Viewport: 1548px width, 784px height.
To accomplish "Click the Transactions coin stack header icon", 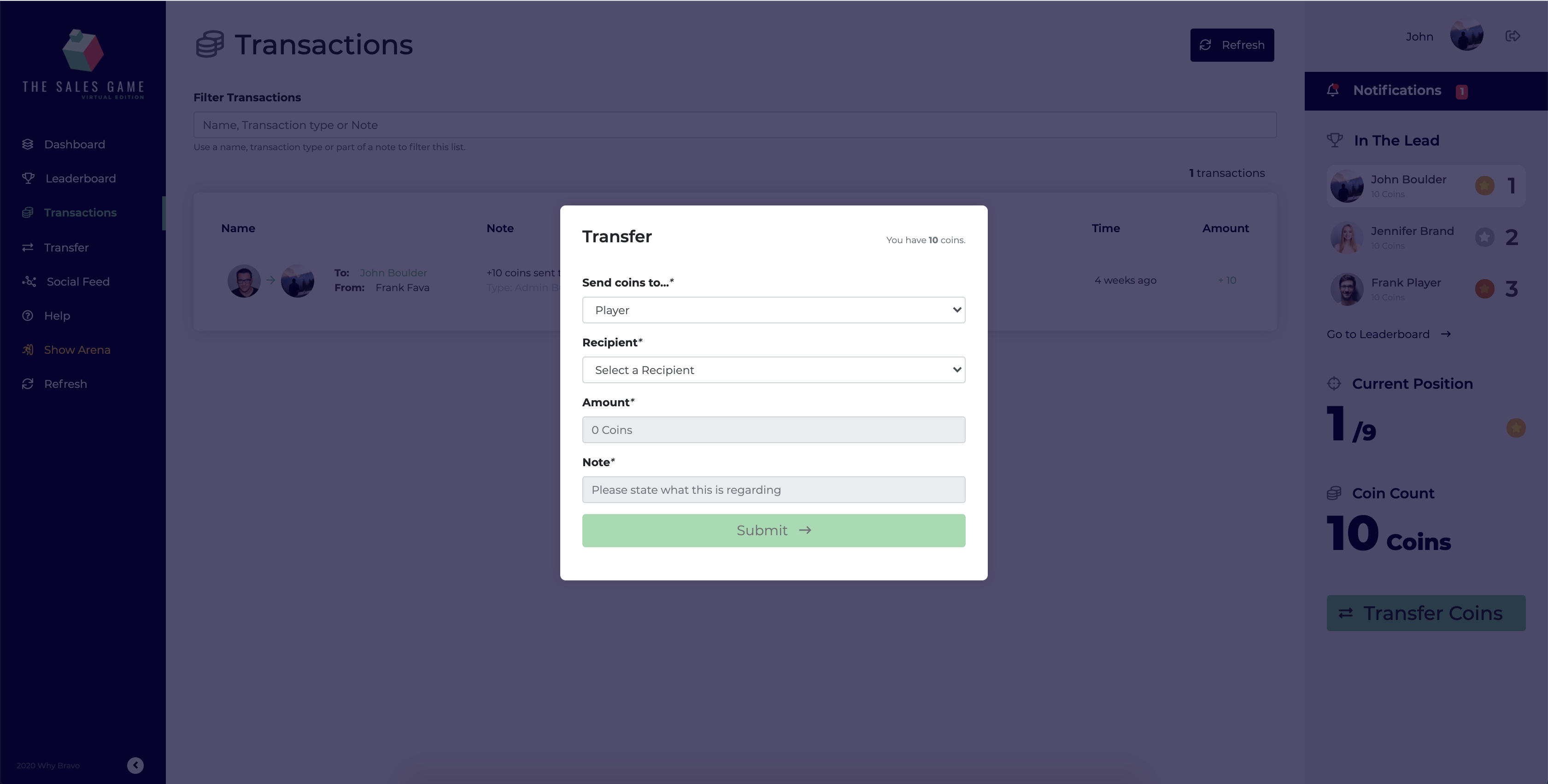I will click(x=210, y=45).
